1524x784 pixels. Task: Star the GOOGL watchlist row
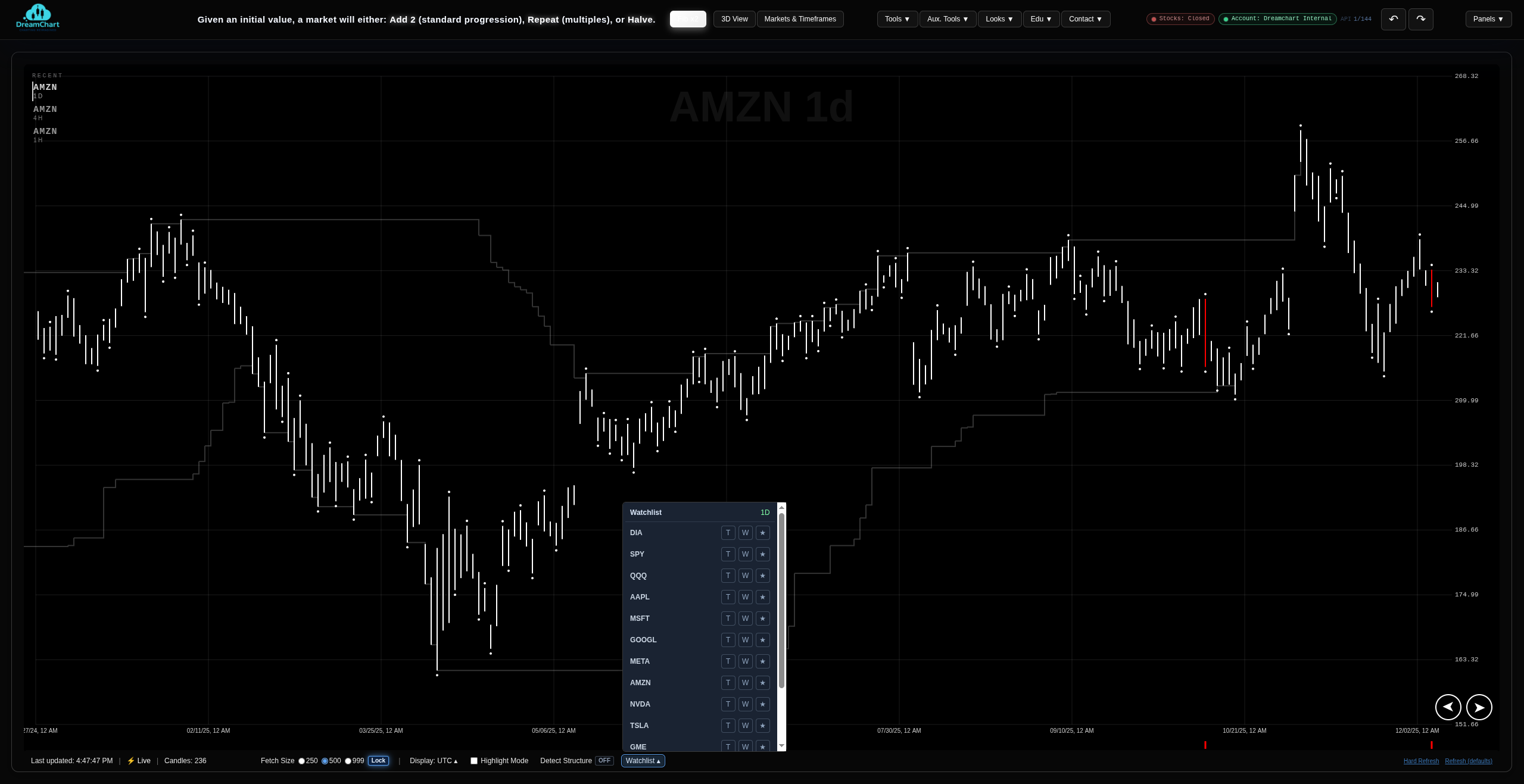pyautogui.click(x=762, y=640)
